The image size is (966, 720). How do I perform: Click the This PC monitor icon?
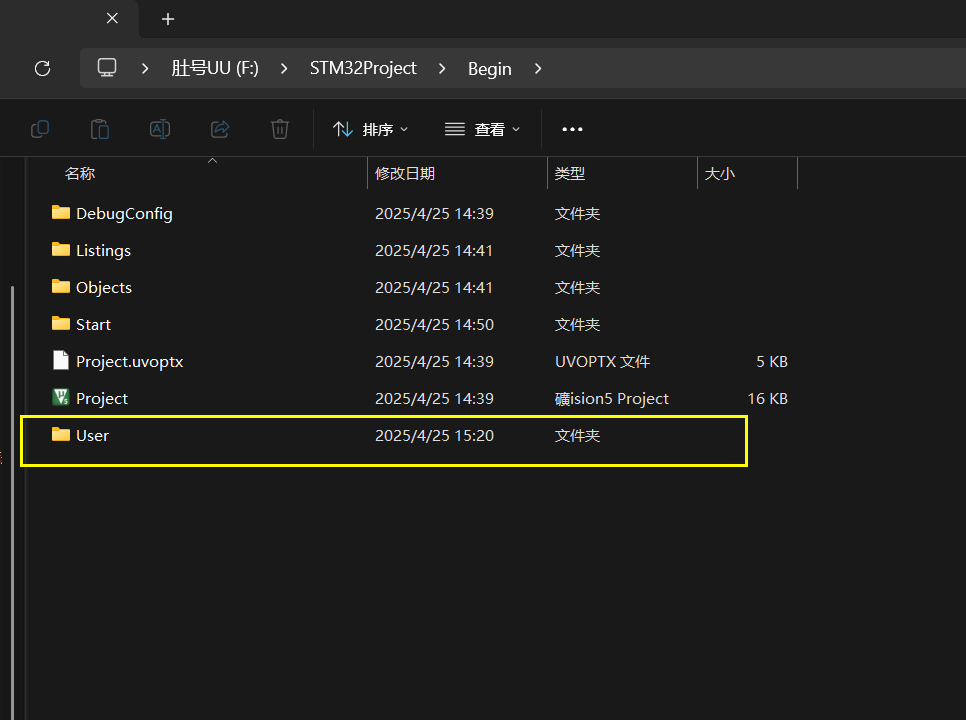coord(107,68)
